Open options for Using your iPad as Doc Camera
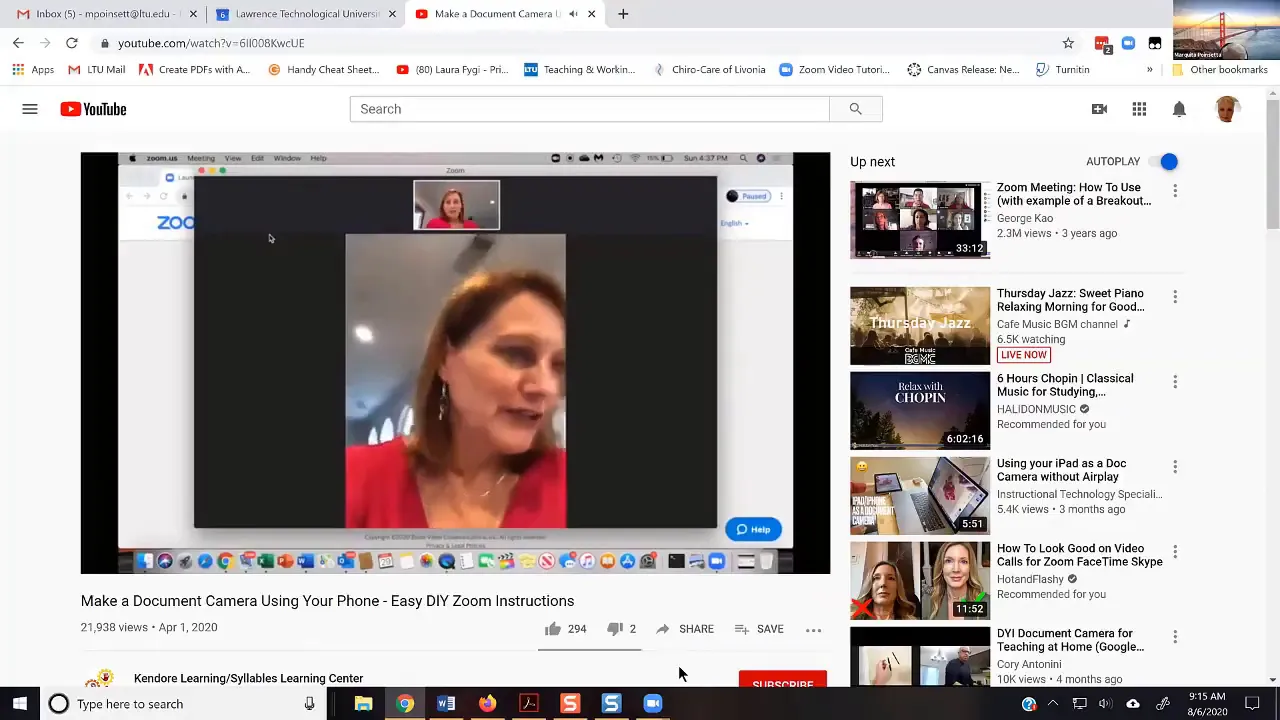 pyautogui.click(x=1175, y=467)
